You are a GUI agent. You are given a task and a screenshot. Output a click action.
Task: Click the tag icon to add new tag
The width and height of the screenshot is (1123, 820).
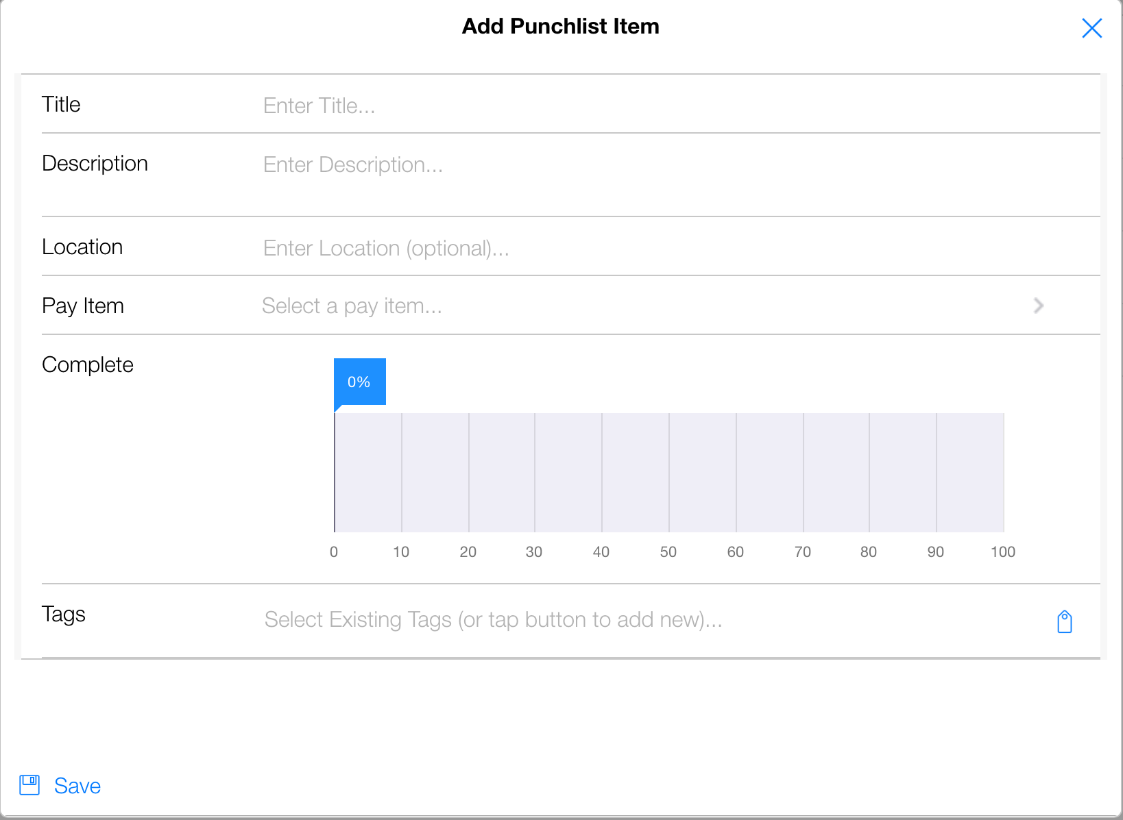coord(1065,622)
